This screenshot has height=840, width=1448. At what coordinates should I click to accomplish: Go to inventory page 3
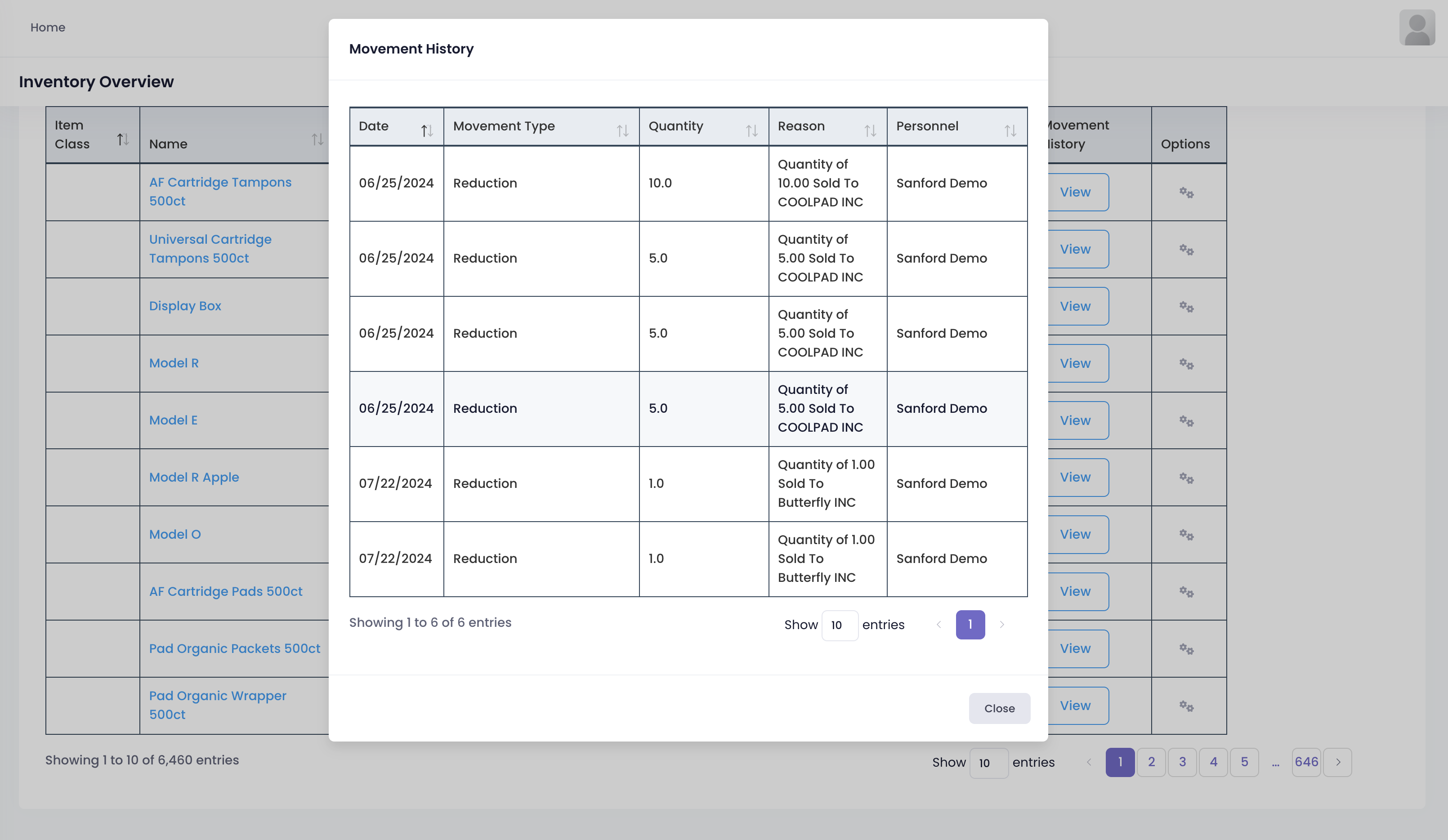point(1182,763)
